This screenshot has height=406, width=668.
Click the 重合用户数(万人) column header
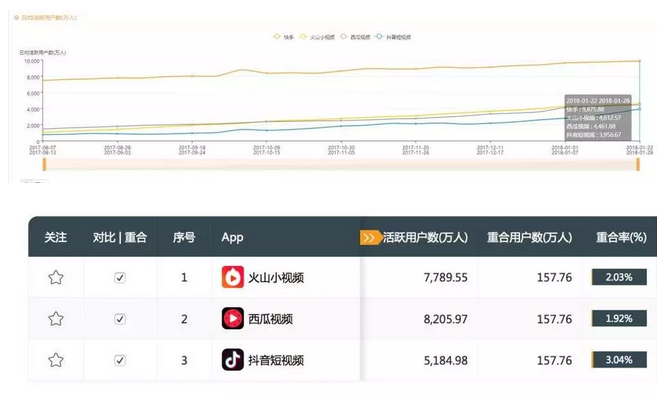[x=529, y=238]
